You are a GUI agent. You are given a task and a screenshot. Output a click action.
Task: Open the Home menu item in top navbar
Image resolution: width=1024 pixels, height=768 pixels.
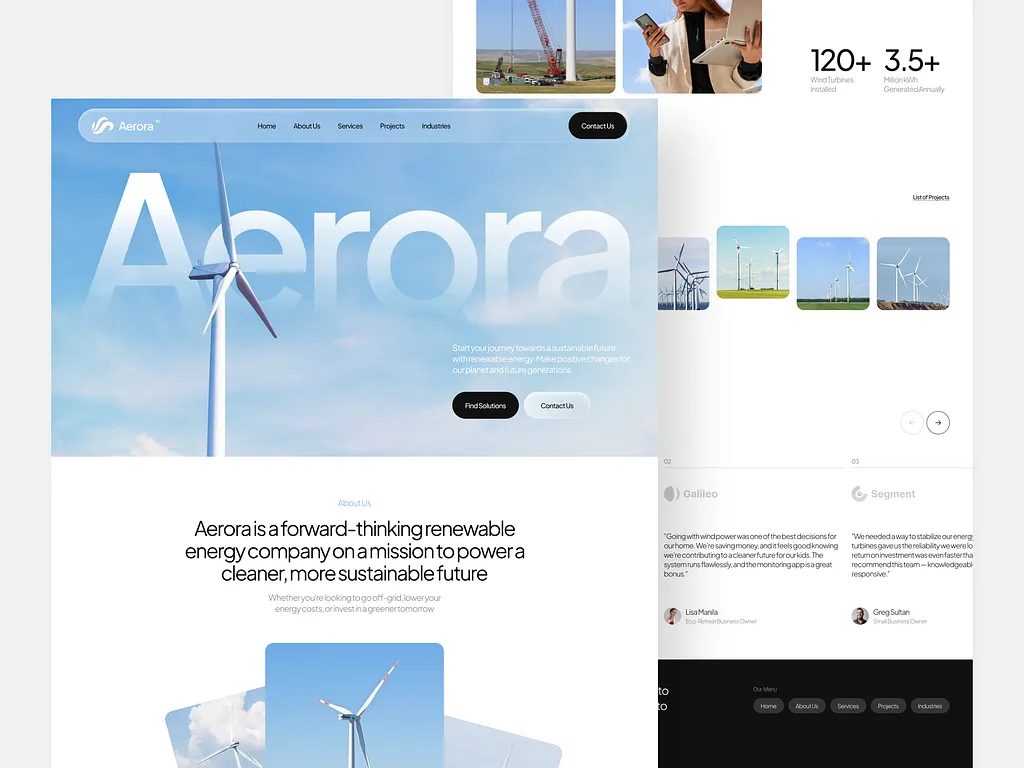click(x=266, y=126)
